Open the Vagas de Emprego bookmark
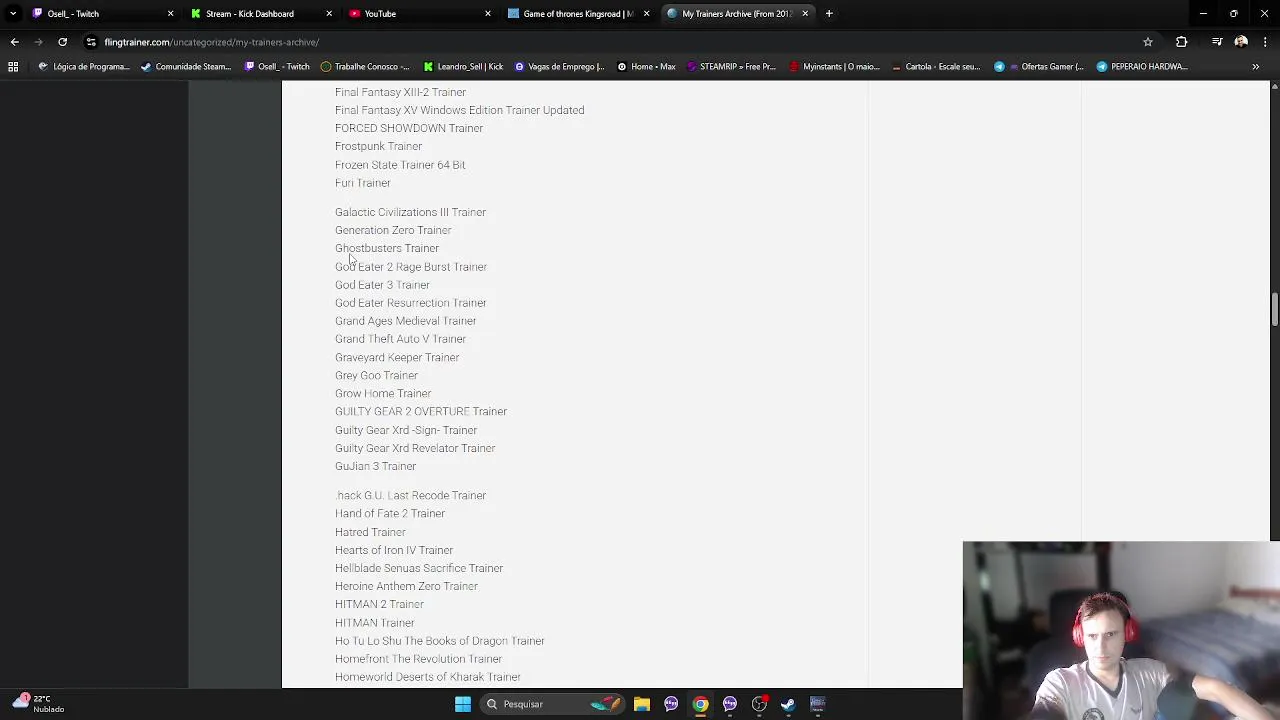This screenshot has width=1280, height=720. 559,66
